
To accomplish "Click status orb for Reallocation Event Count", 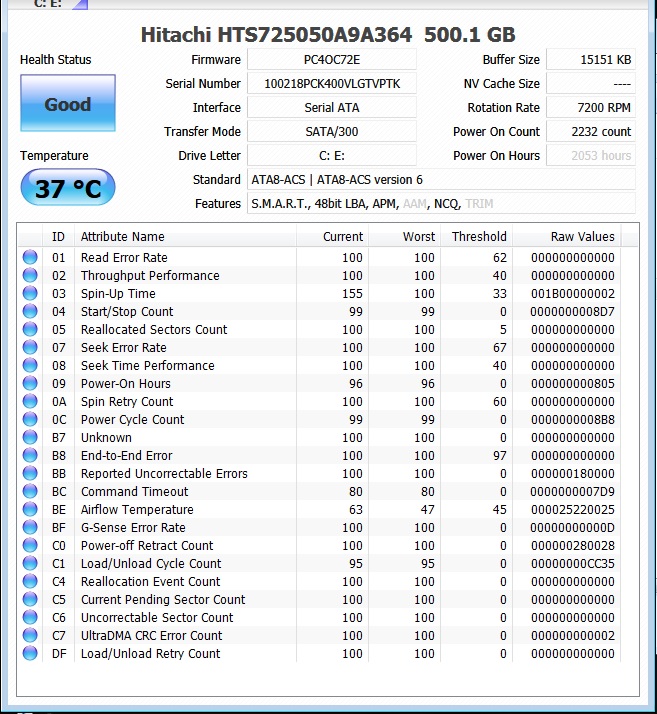I will pyautogui.click(x=30, y=581).
